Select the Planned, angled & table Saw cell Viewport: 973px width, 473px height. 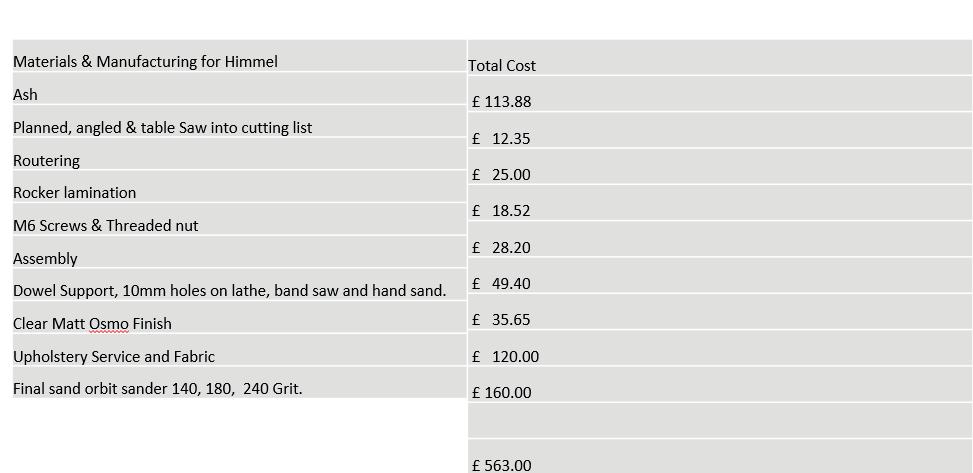(240, 122)
